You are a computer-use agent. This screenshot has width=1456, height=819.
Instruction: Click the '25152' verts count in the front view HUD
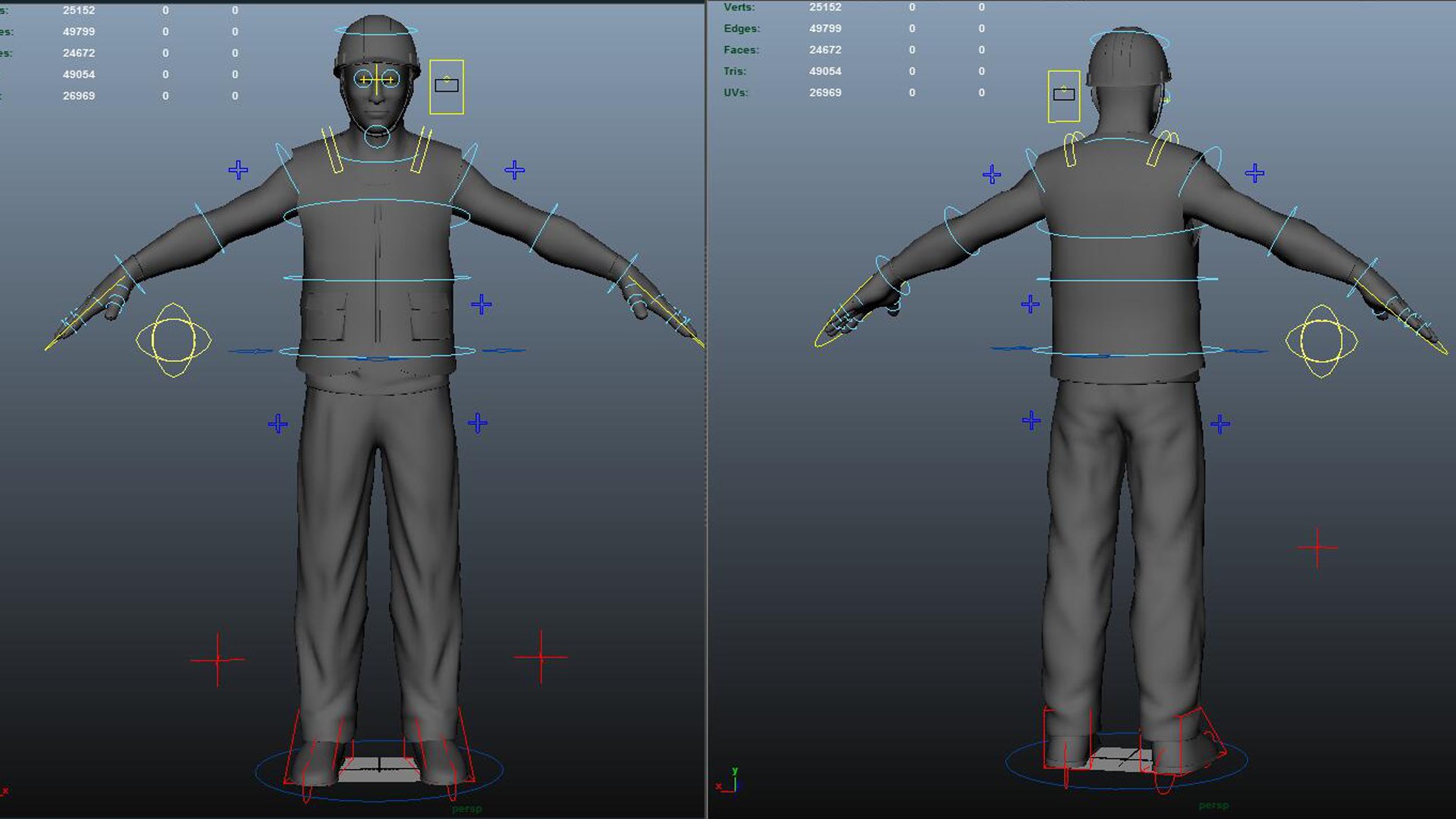(79, 11)
